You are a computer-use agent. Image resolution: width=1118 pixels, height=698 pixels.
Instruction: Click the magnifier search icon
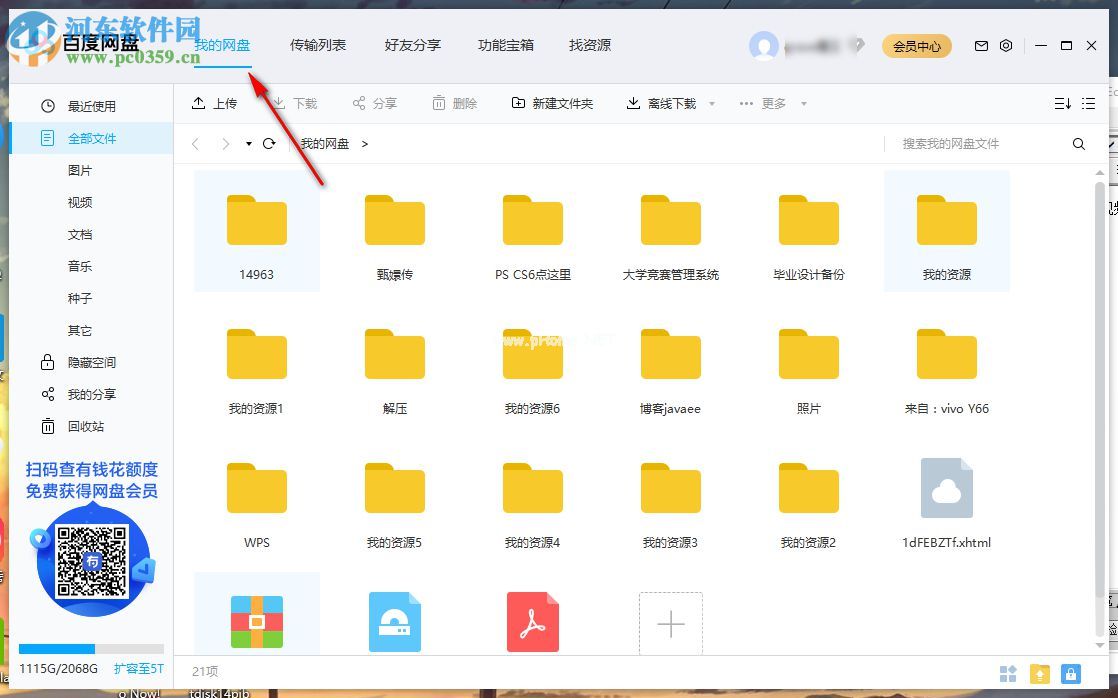(x=1079, y=144)
